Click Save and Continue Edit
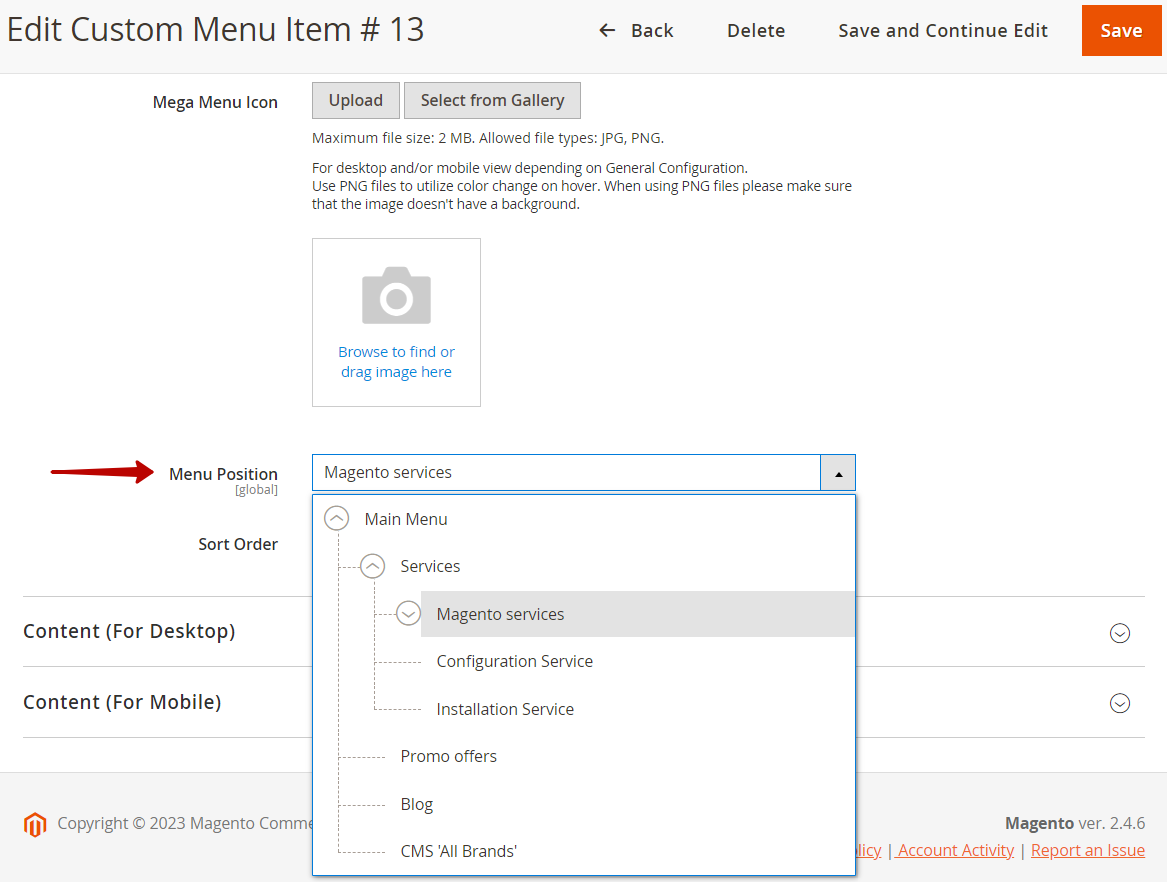The height and width of the screenshot is (882, 1167). tap(943, 31)
